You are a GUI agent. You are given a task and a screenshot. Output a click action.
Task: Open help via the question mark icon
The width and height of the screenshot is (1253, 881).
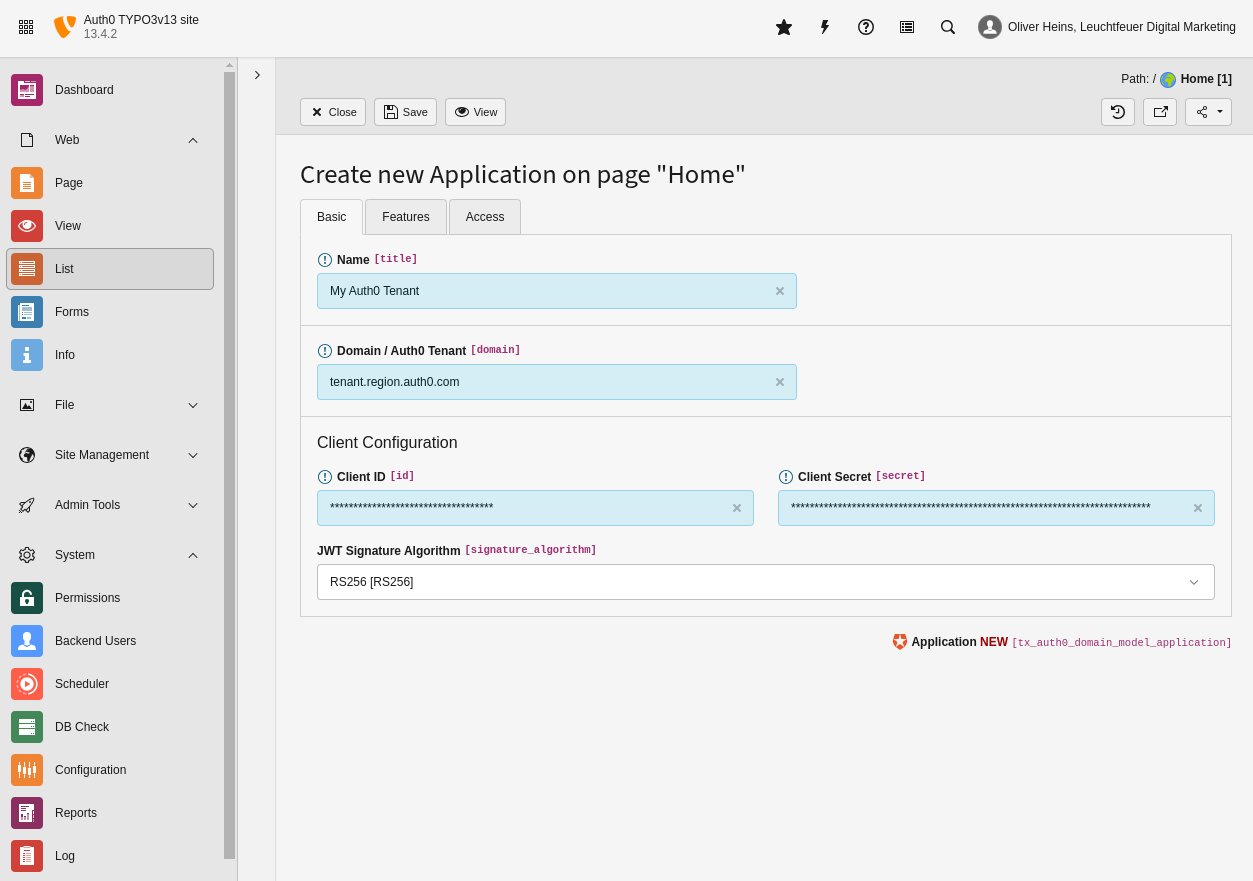[x=865, y=27]
